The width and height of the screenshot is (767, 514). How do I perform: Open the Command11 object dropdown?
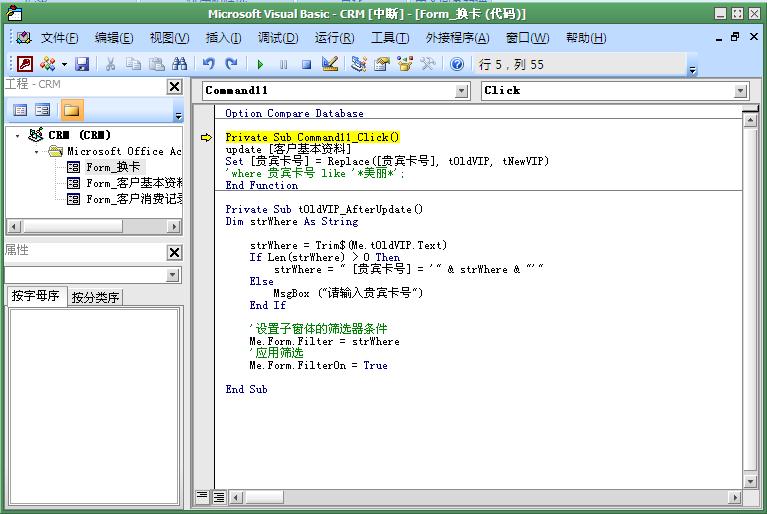click(461, 91)
